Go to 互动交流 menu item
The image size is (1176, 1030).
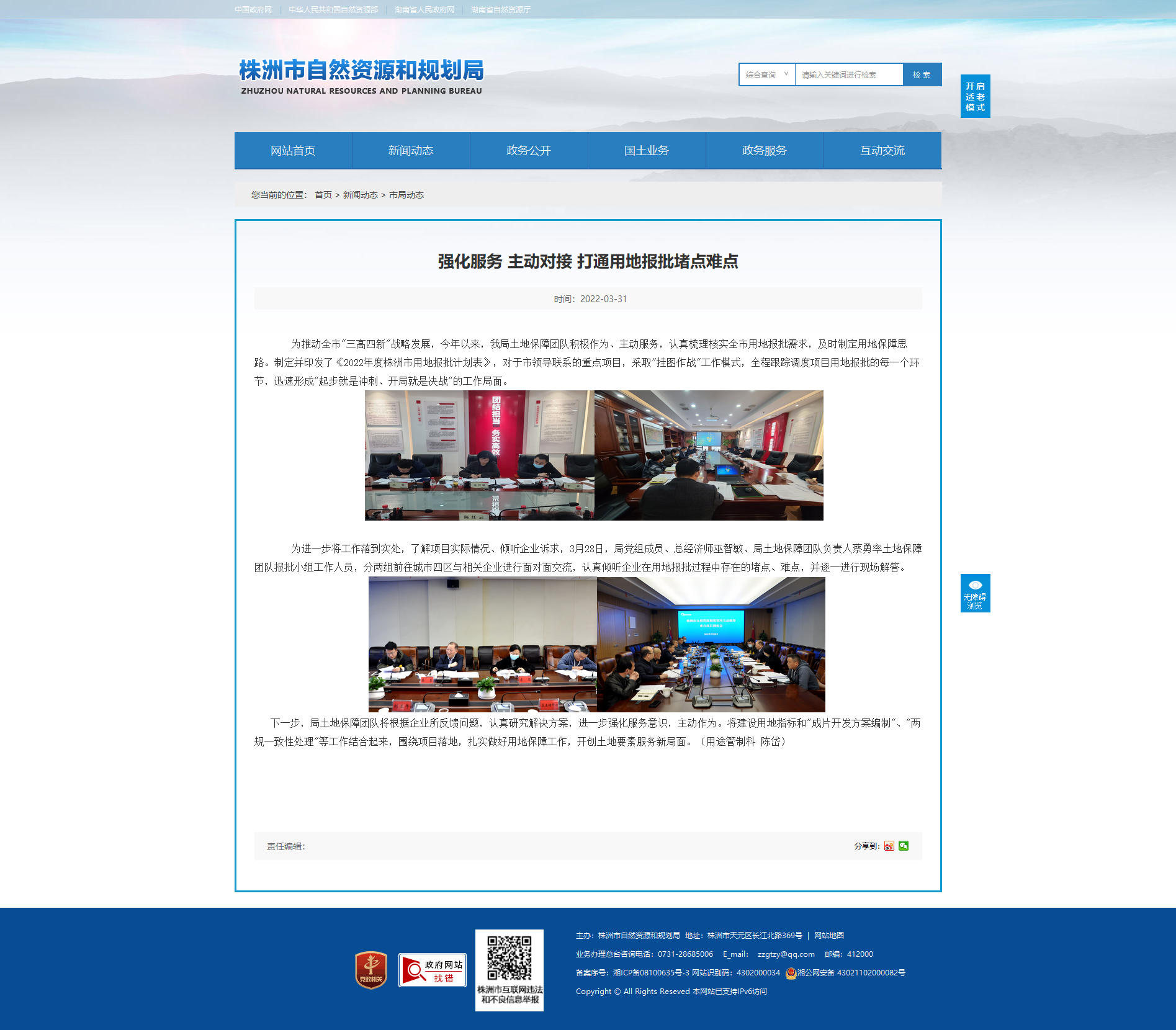tap(882, 150)
